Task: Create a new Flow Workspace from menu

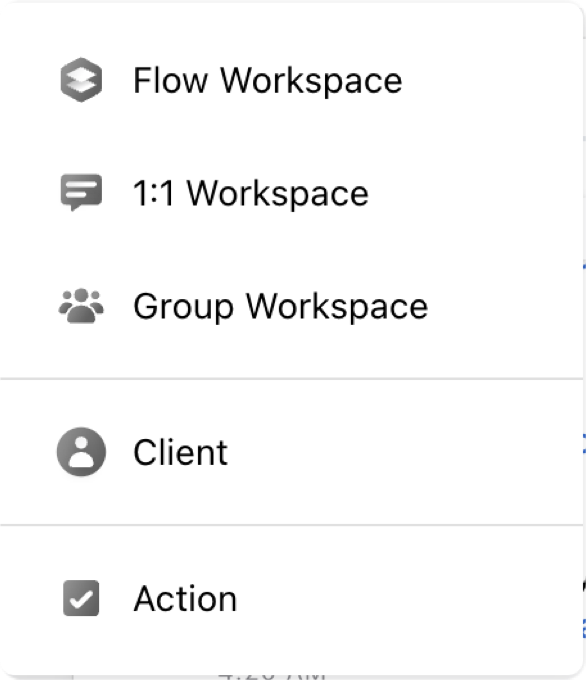Action: point(291,80)
